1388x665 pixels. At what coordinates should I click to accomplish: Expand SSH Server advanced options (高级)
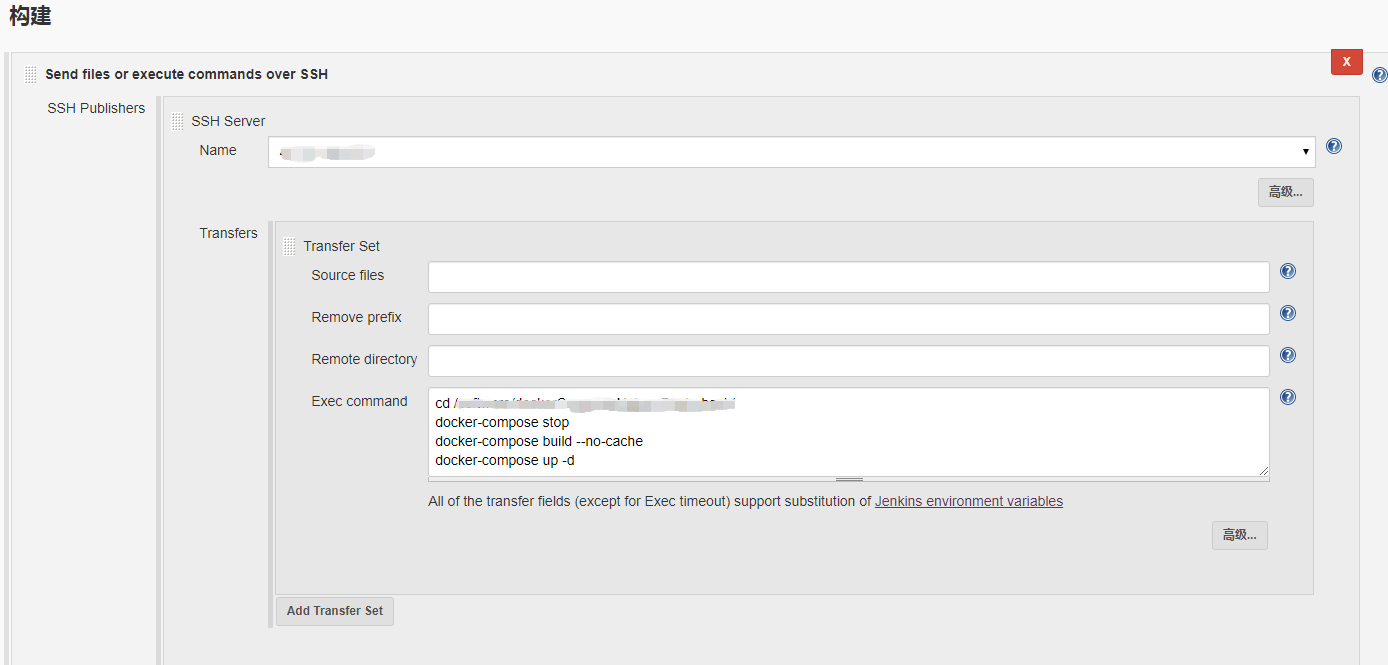pyautogui.click(x=1285, y=192)
